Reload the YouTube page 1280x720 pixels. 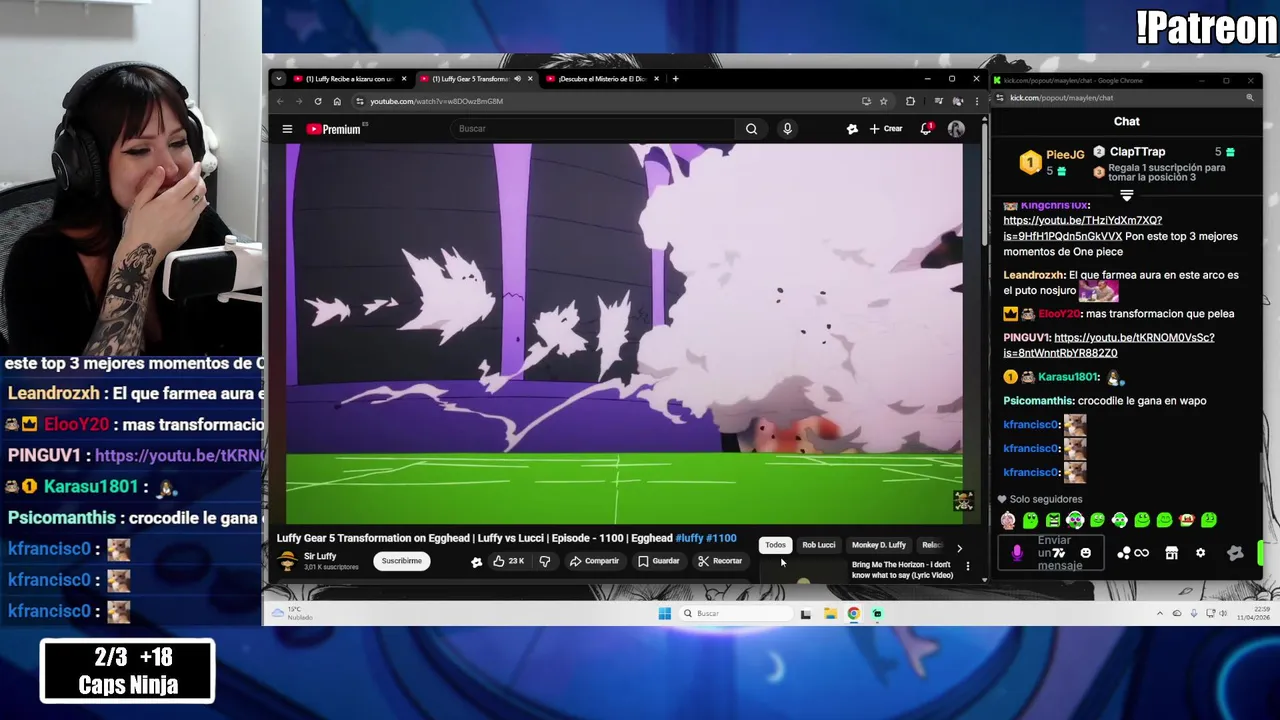click(x=318, y=101)
